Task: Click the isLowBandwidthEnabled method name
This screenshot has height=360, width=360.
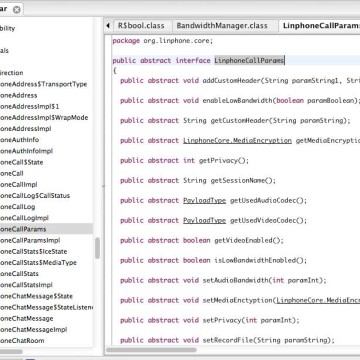Action: coord(255,261)
